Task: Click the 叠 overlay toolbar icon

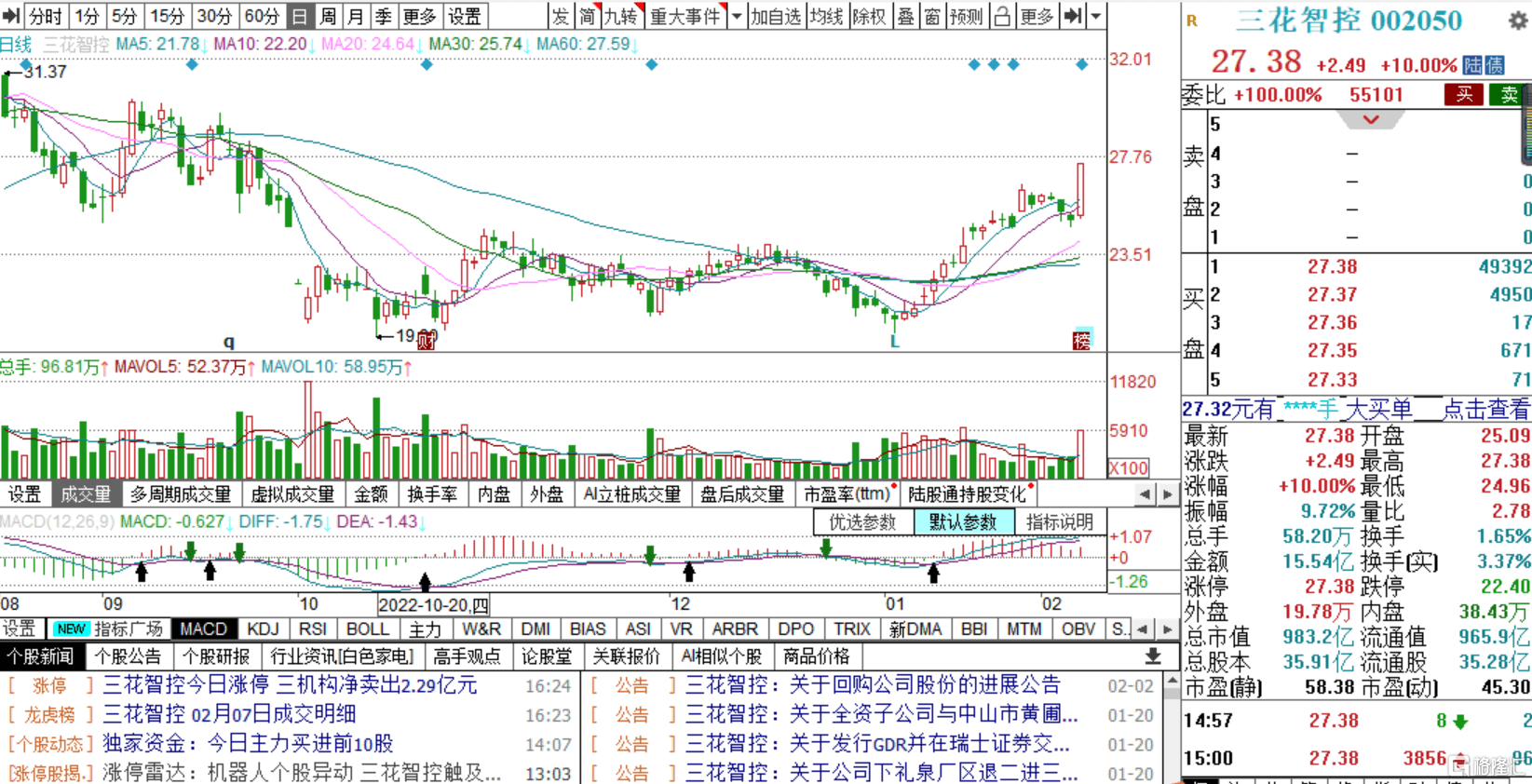Action: click(905, 16)
